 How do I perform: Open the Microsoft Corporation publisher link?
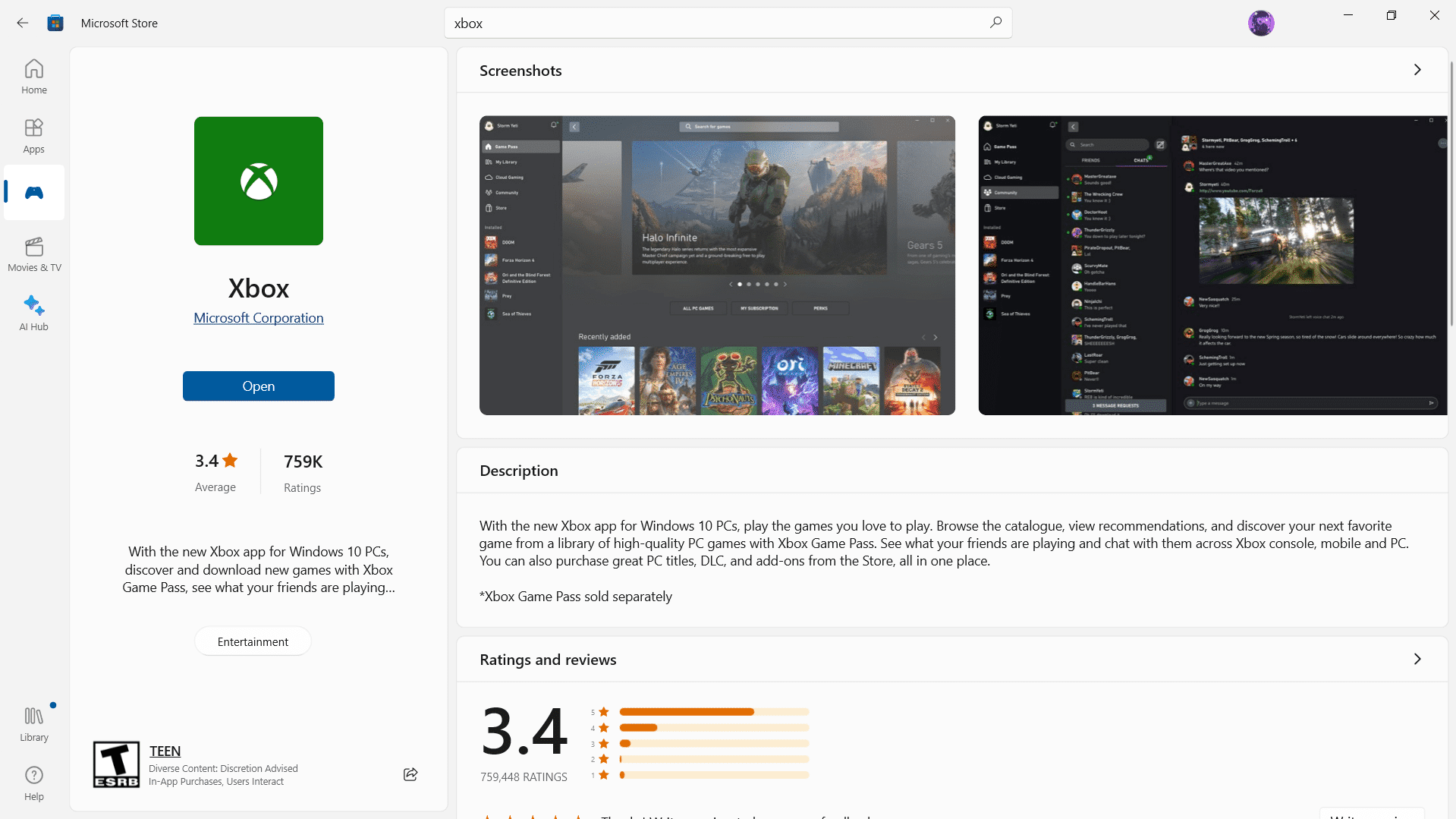click(x=258, y=317)
